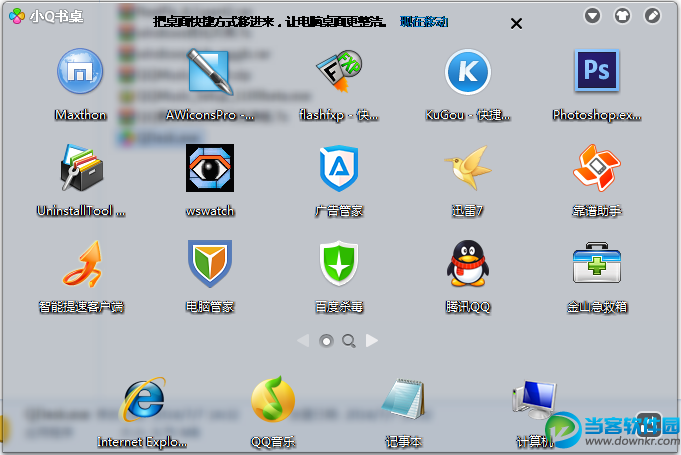Image resolution: width=681 pixels, height=455 pixels.
Task: Click the 小Q书桌 logo in title
Action: [46, 16]
